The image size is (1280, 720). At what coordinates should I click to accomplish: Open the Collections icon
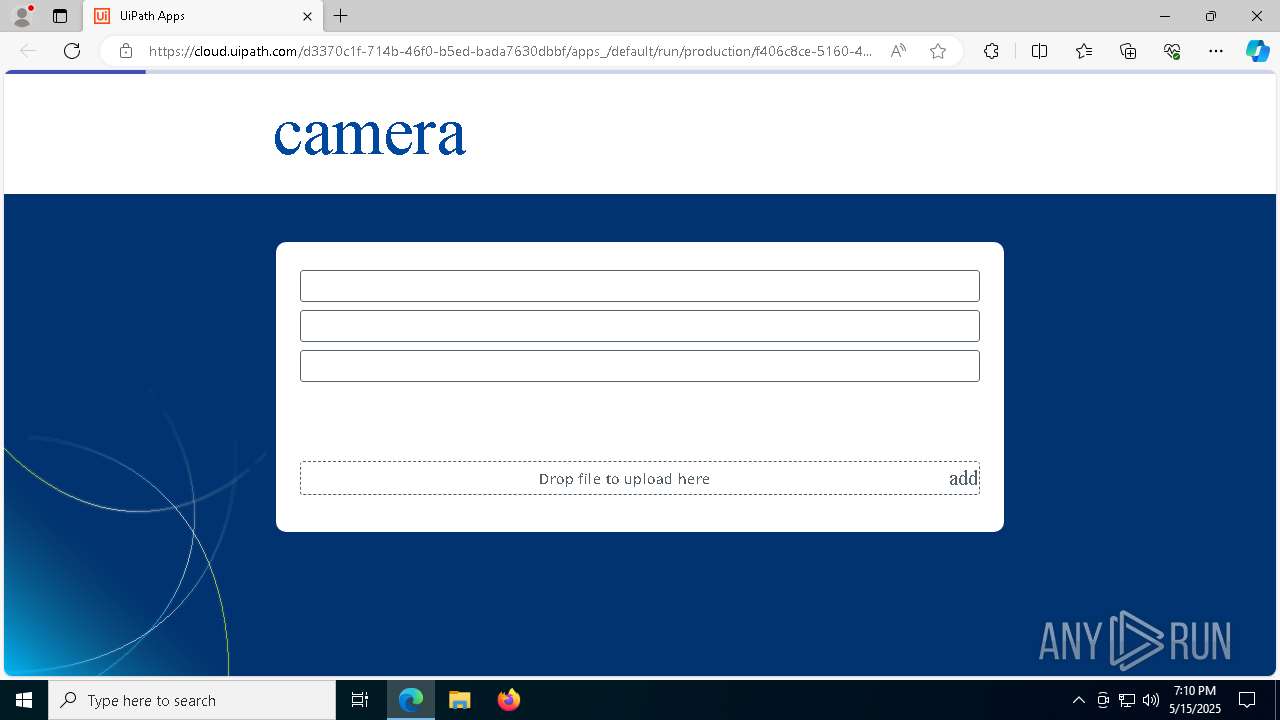click(x=1128, y=51)
